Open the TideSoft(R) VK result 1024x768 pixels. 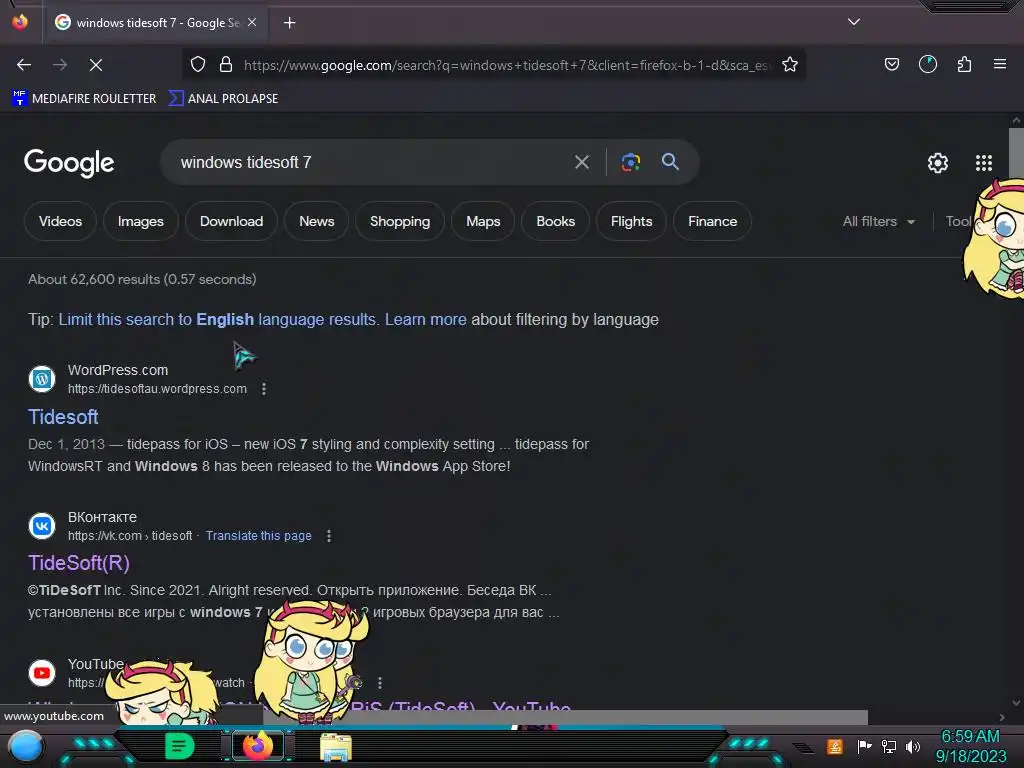(x=79, y=563)
